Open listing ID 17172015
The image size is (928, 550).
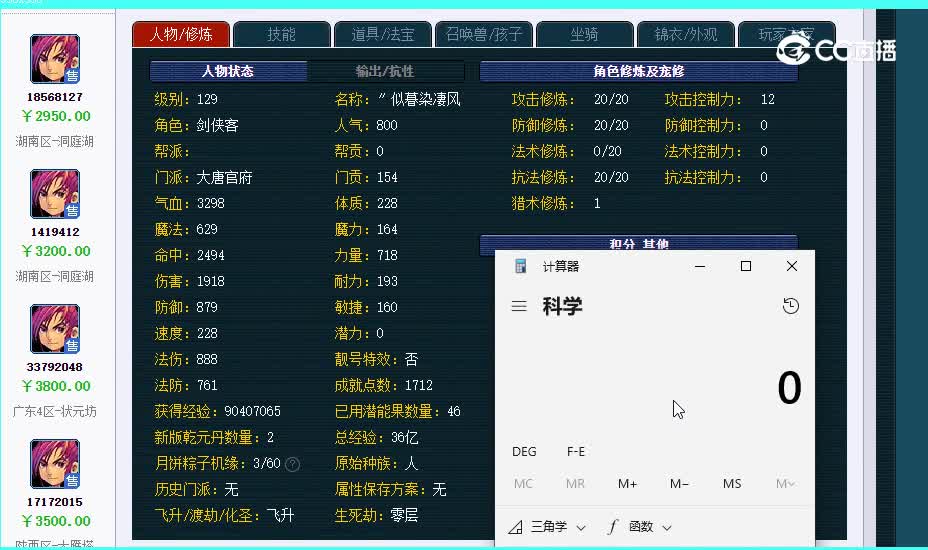(54, 501)
